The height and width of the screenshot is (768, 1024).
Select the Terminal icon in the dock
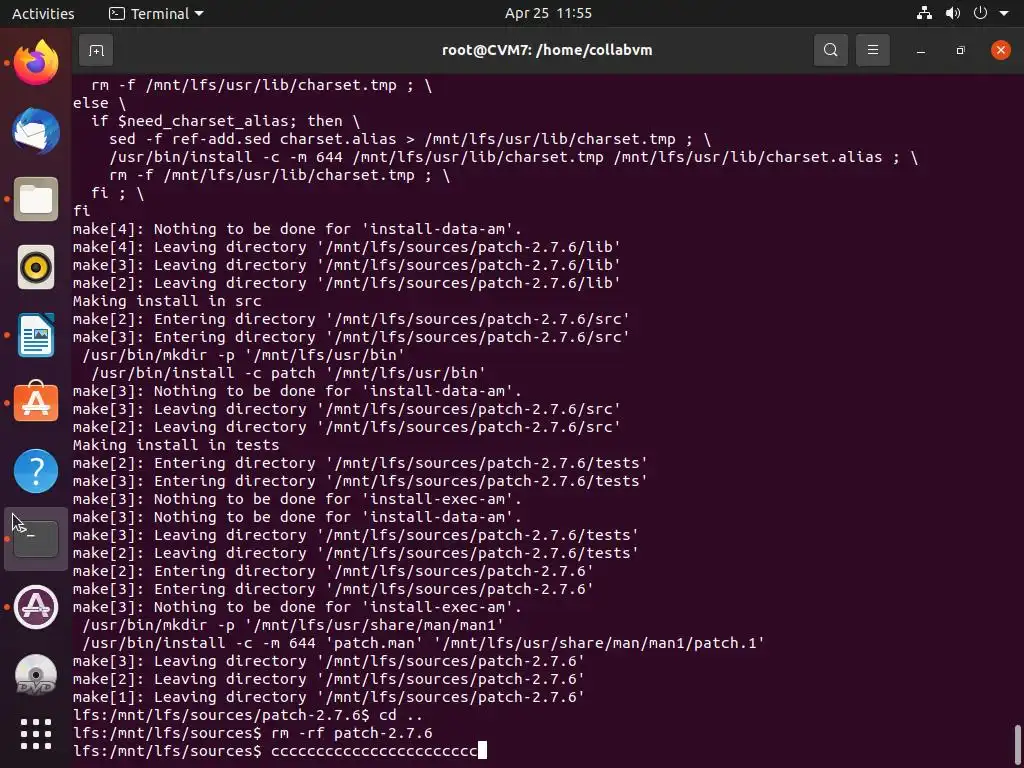[x=36, y=539]
